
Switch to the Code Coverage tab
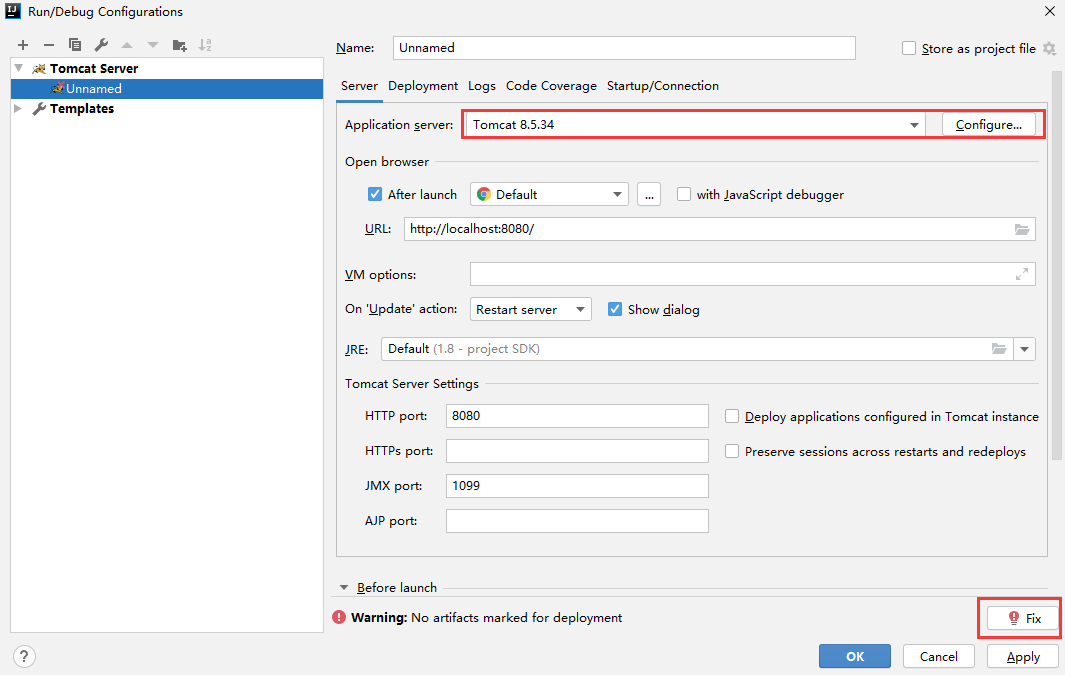pyautogui.click(x=551, y=86)
